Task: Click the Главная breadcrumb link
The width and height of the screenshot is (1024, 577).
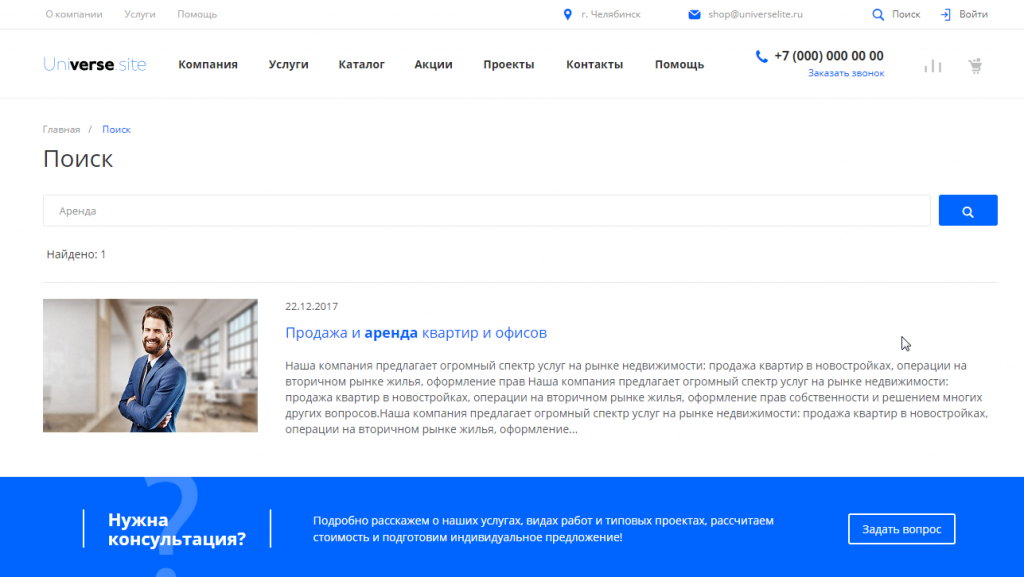Action: point(61,130)
